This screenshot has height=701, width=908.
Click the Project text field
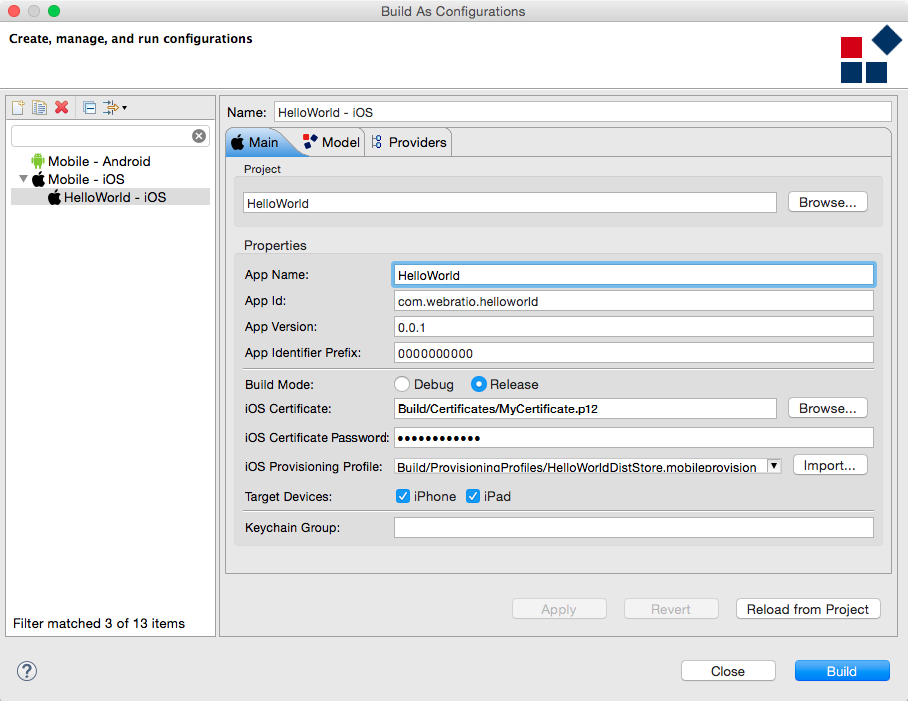510,203
